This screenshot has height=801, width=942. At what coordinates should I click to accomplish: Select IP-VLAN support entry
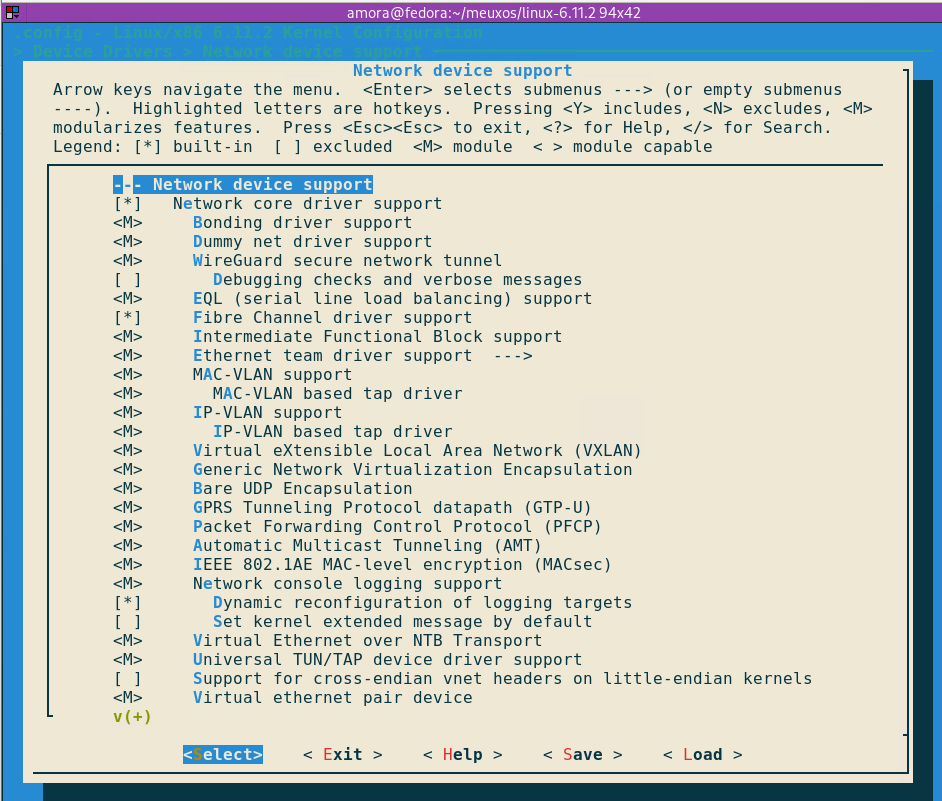point(267,413)
